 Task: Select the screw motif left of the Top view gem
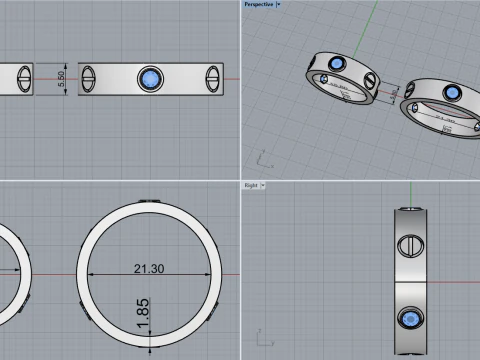point(88,79)
